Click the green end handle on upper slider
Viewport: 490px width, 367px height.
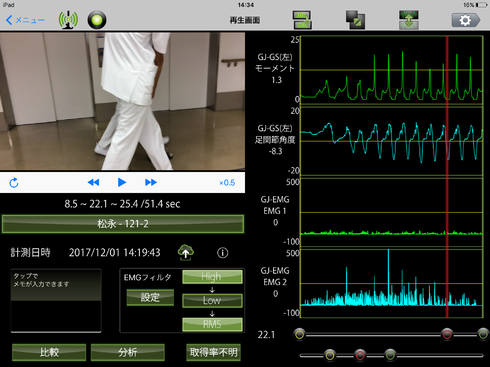(x=483, y=334)
